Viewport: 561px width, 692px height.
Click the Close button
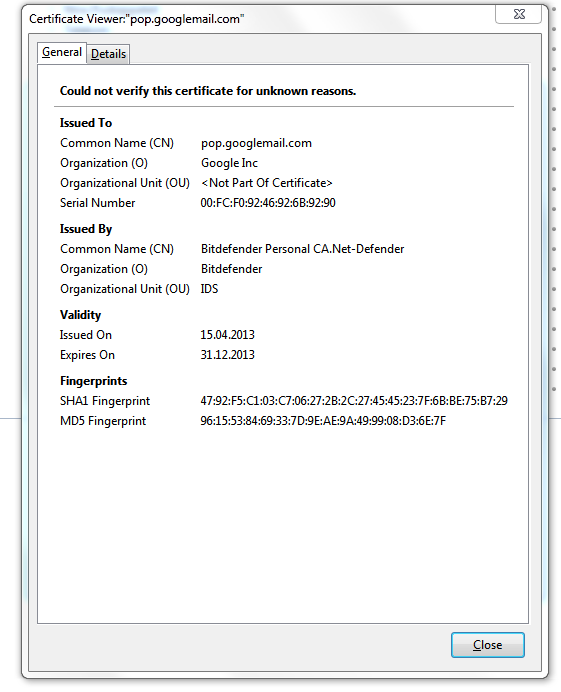point(488,645)
